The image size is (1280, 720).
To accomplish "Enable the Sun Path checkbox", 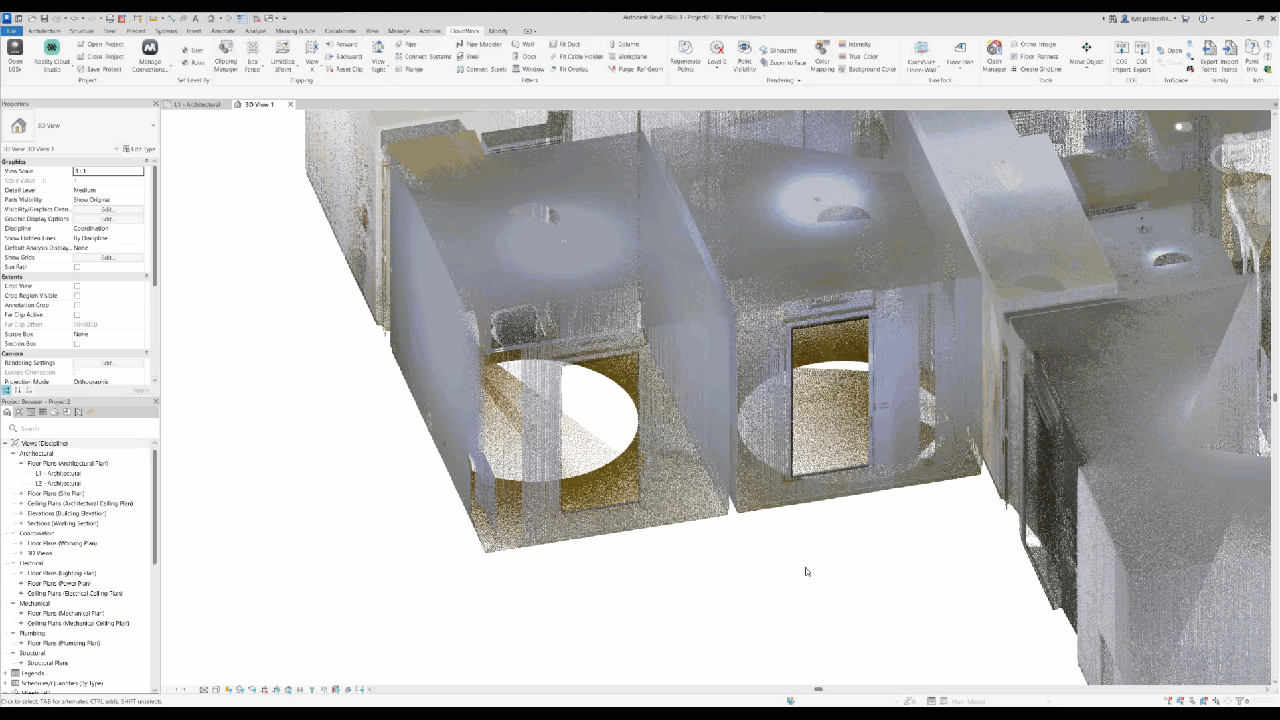I will pos(77,266).
